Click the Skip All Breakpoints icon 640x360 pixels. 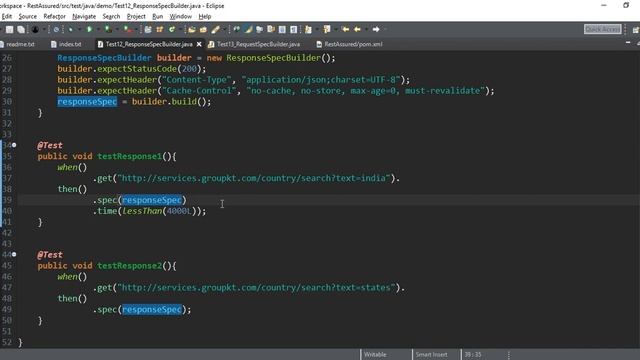point(56,29)
